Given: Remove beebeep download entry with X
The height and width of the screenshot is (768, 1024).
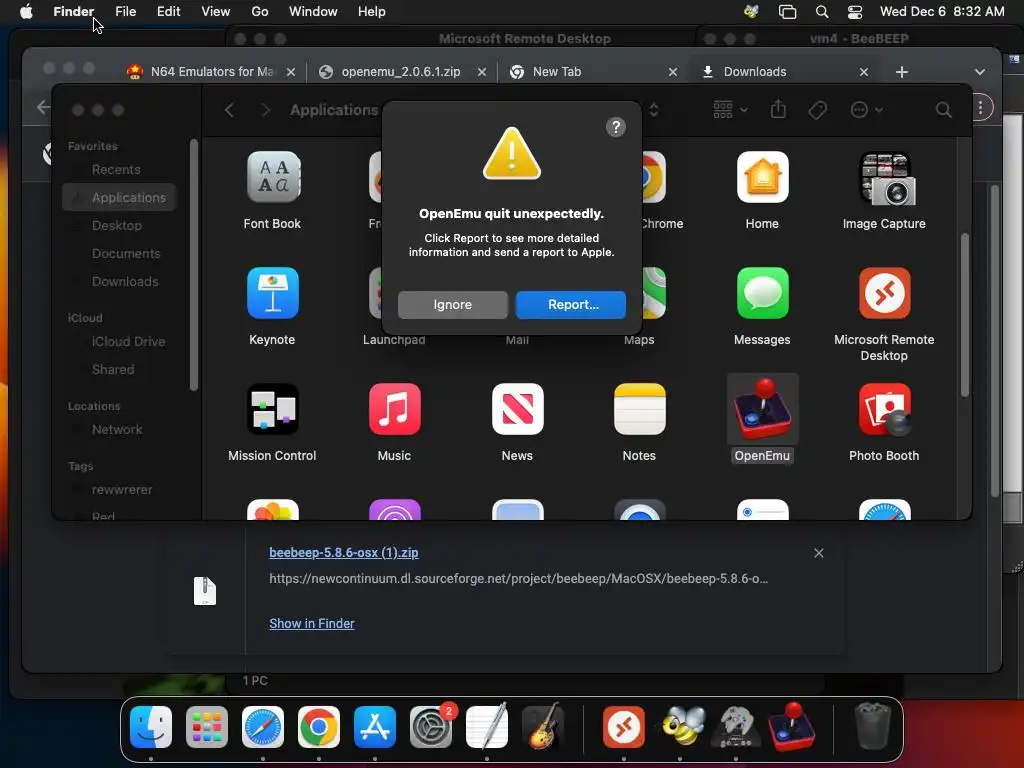Looking at the screenshot, I should point(819,553).
